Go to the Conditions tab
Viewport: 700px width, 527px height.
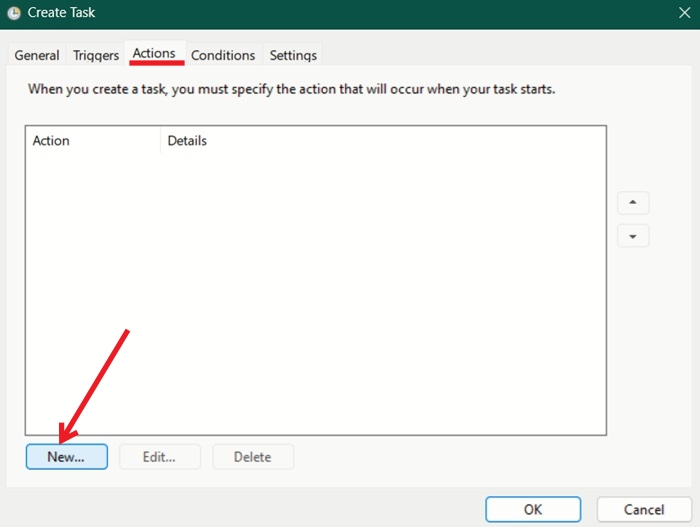[223, 55]
